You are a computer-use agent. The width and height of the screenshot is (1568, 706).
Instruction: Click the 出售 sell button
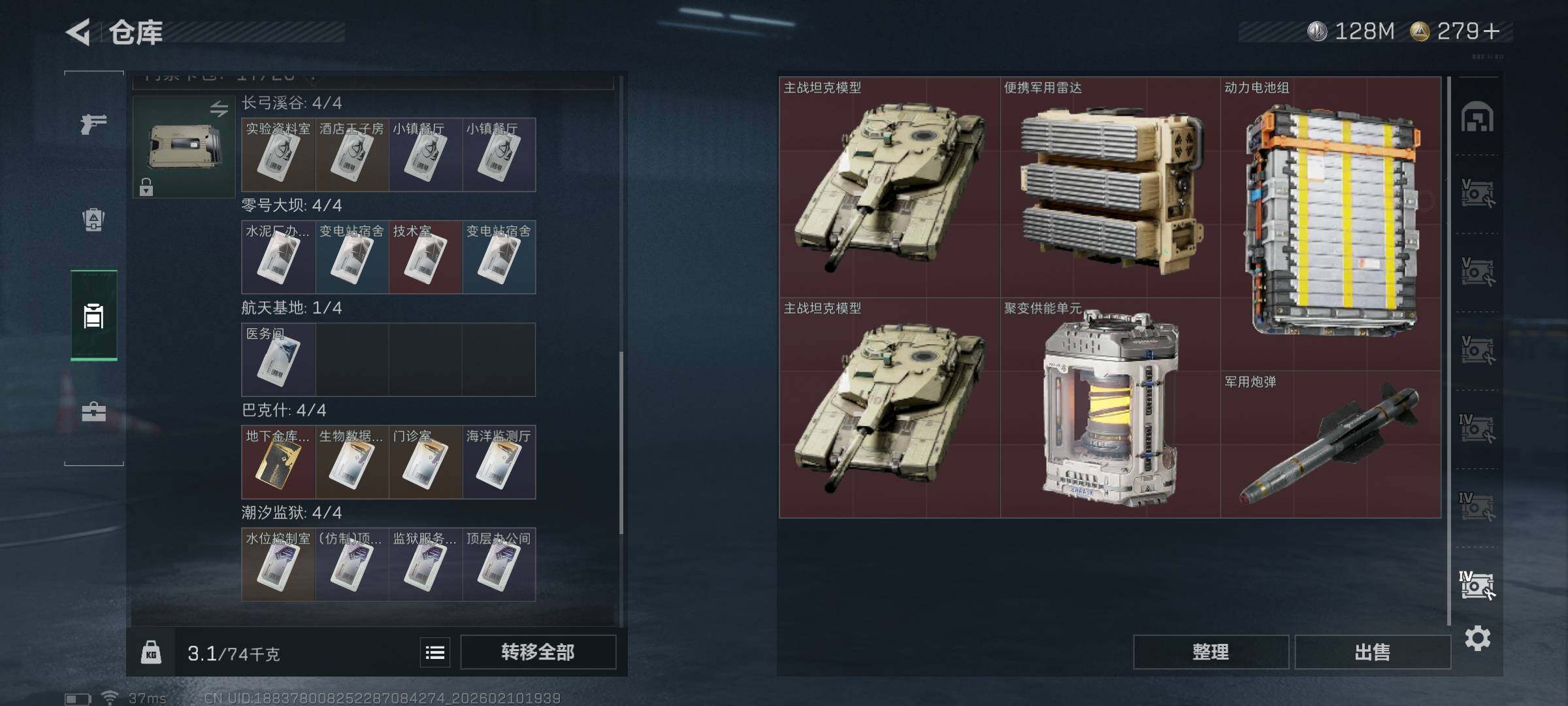(1373, 652)
